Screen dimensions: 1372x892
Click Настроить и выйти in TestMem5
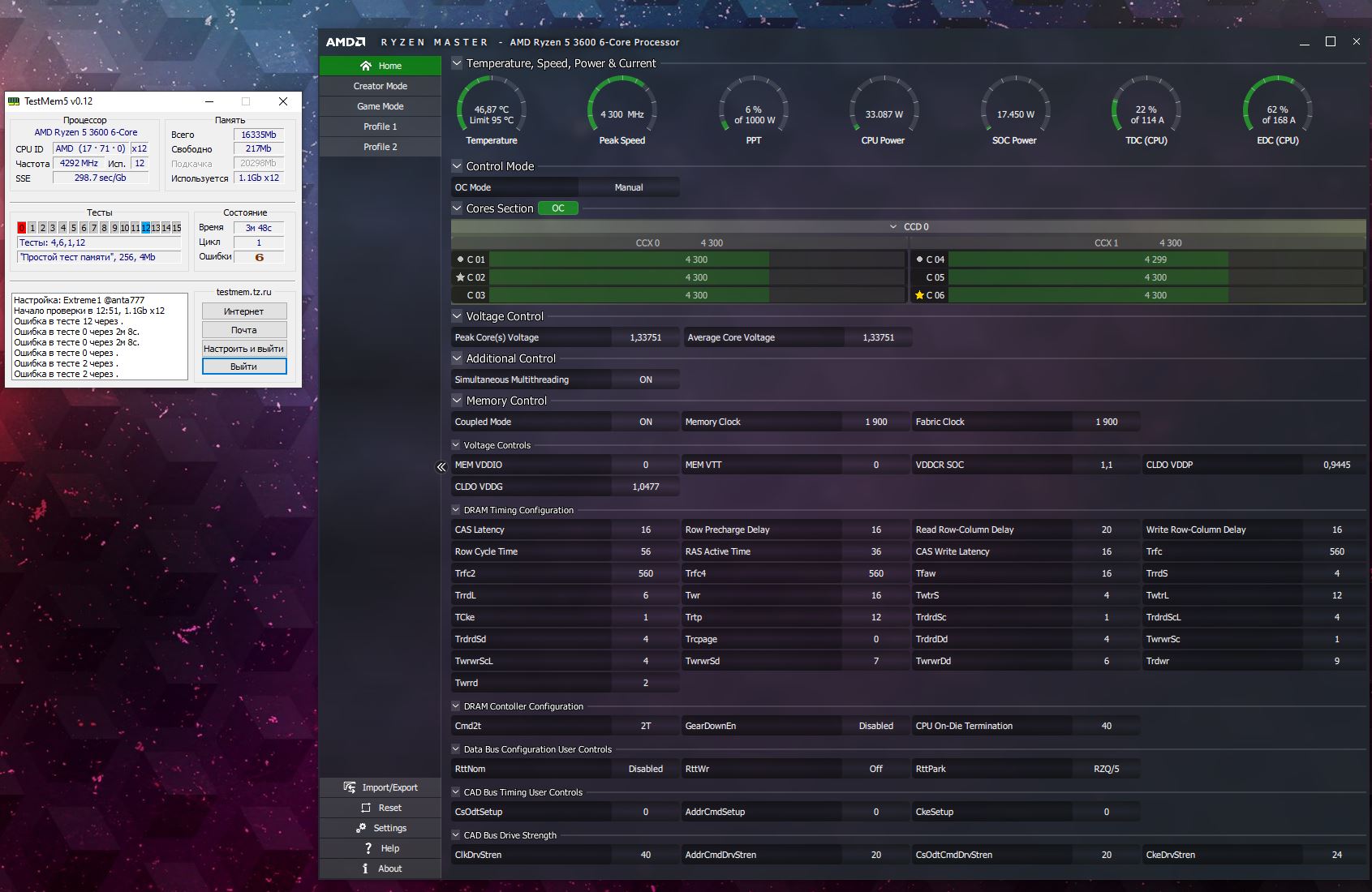click(244, 349)
